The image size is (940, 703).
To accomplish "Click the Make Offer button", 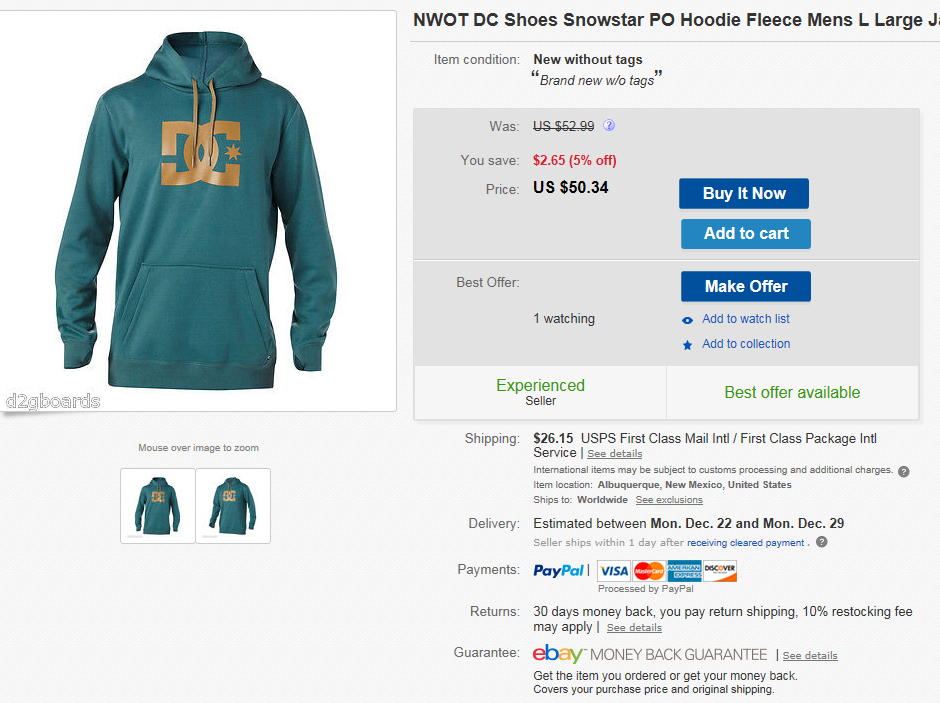I will click(x=746, y=286).
